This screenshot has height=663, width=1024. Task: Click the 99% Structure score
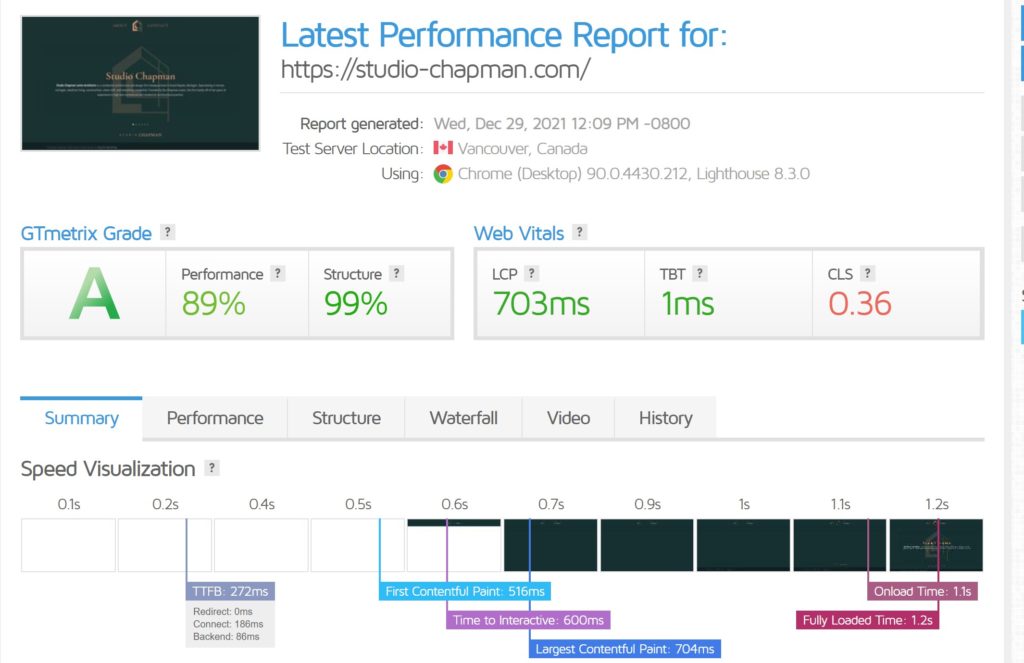pyautogui.click(x=356, y=304)
